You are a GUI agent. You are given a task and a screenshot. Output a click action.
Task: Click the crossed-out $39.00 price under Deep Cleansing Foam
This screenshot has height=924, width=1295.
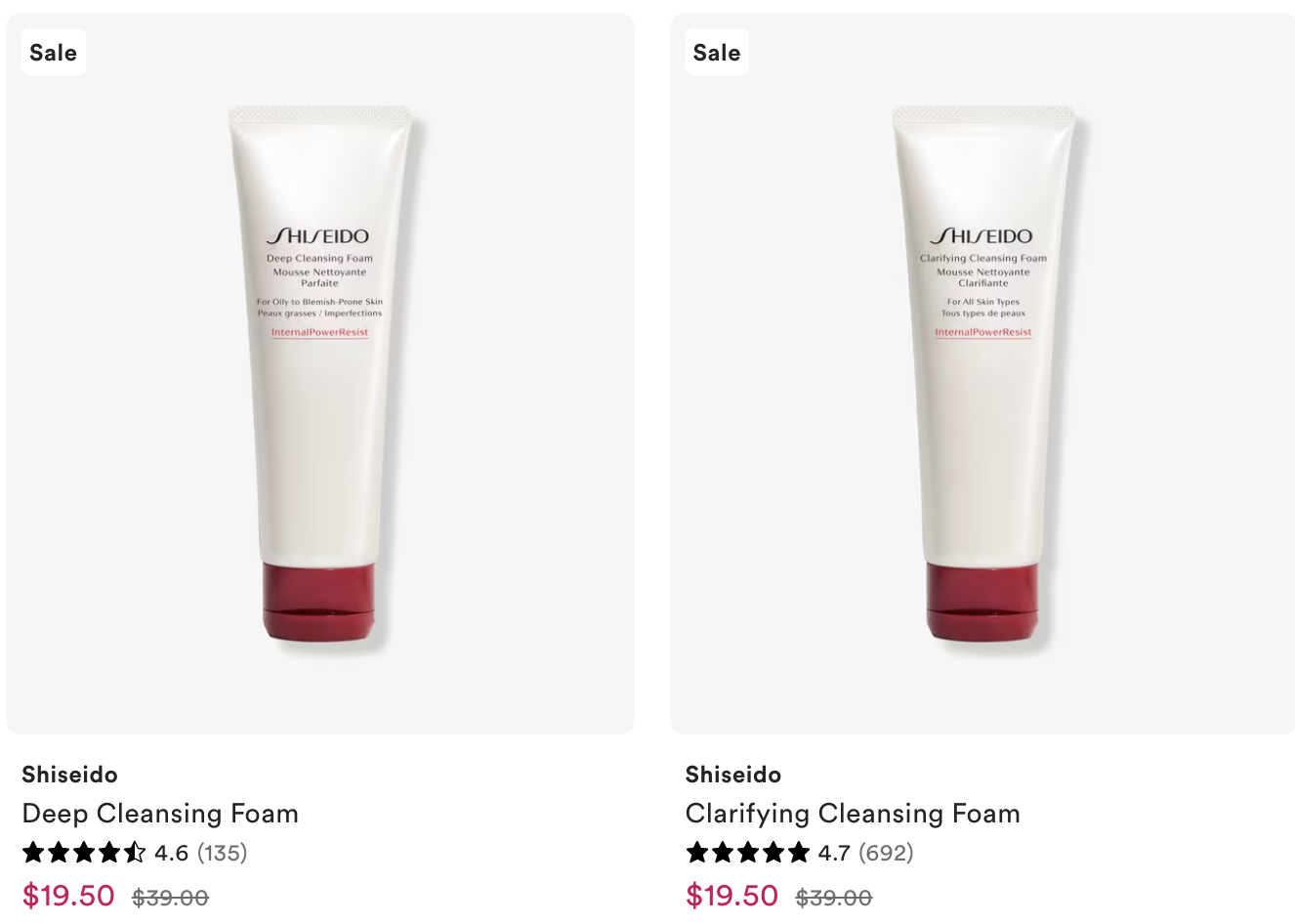tap(171, 898)
